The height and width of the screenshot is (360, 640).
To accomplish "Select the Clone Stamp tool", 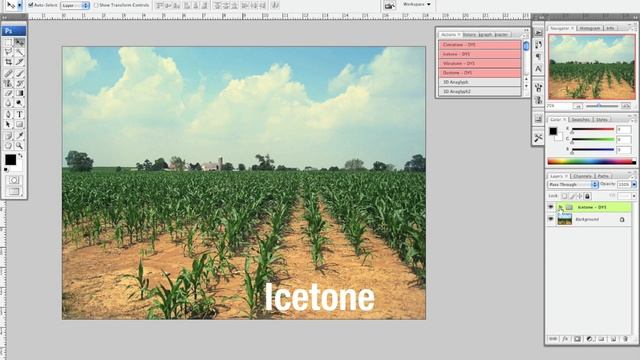I will click(x=9, y=83).
